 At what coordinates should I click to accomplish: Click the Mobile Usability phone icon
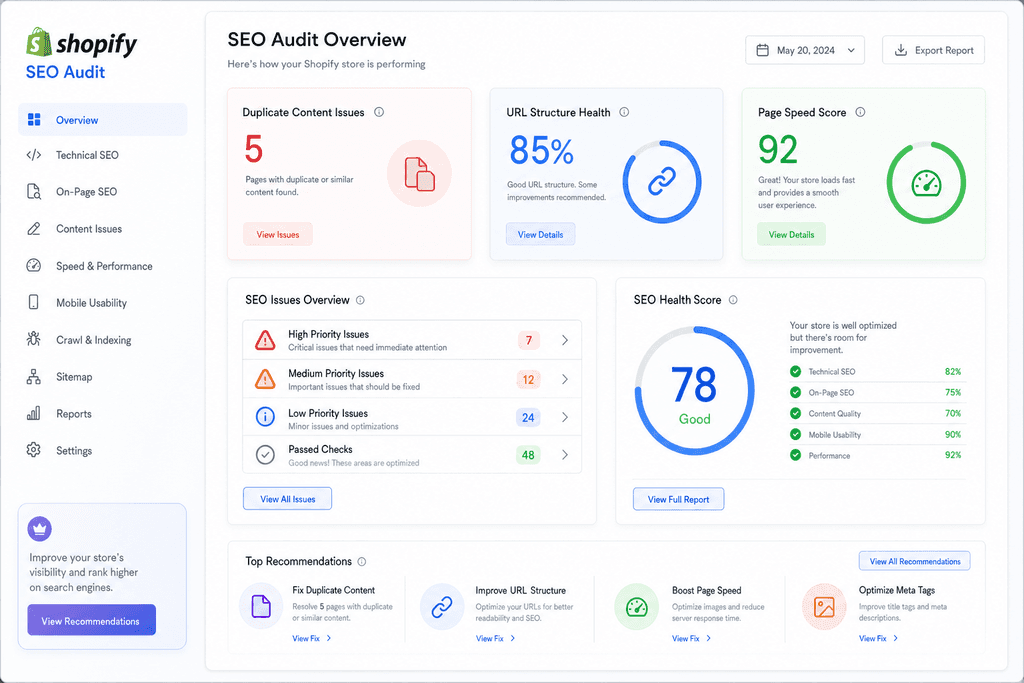click(34, 302)
